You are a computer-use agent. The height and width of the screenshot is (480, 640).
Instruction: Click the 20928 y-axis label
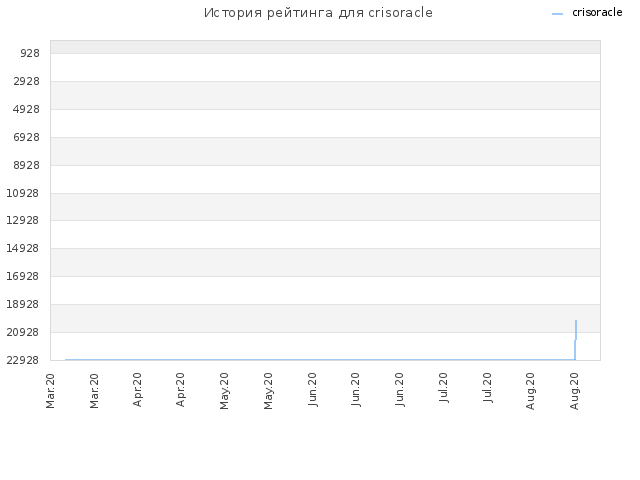click(x=23, y=332)
